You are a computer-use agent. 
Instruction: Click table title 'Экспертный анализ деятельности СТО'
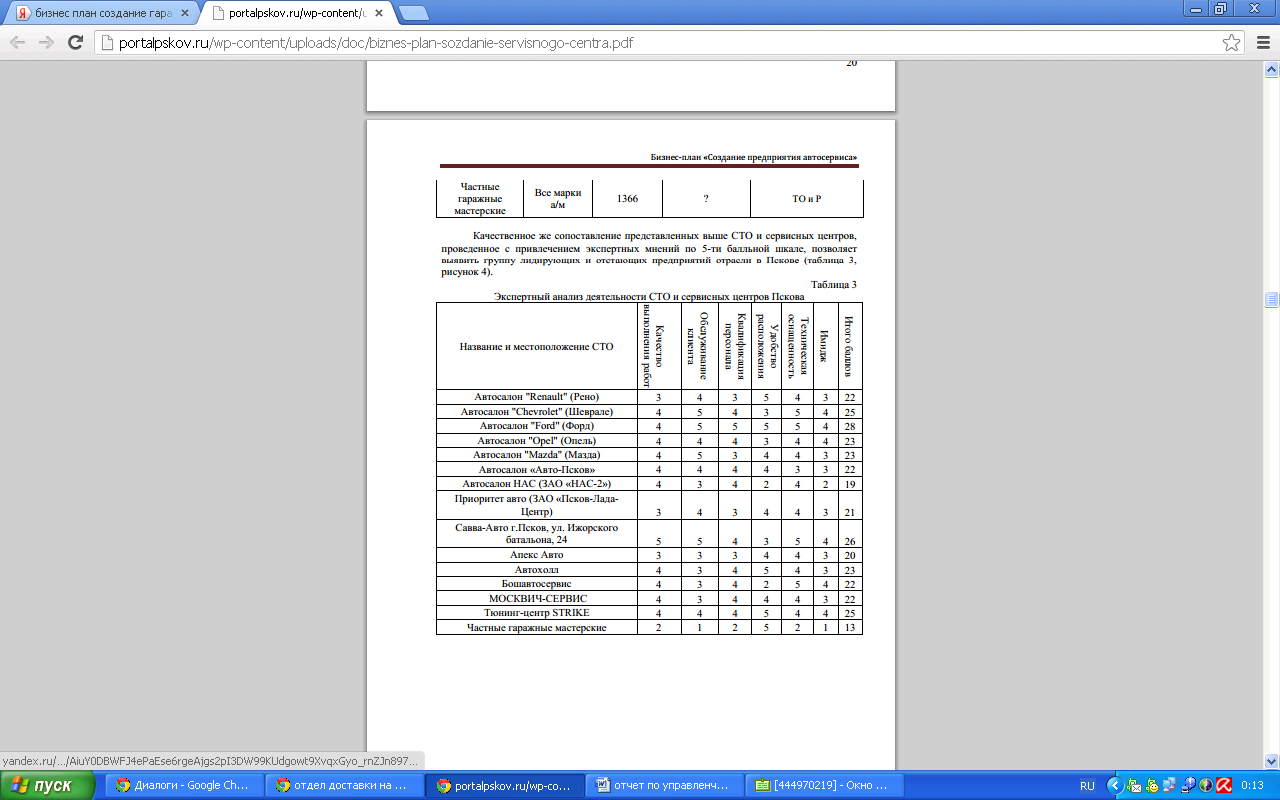point(649,297)
